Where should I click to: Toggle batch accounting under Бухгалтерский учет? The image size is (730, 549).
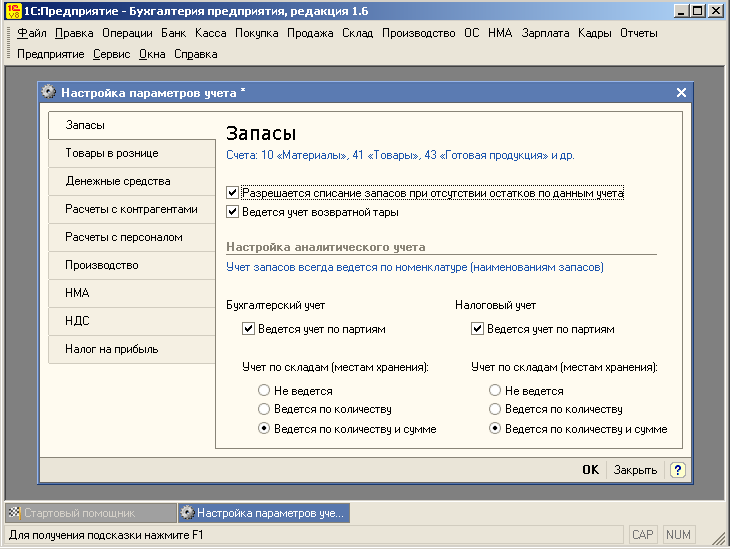(x=248, y=329)
